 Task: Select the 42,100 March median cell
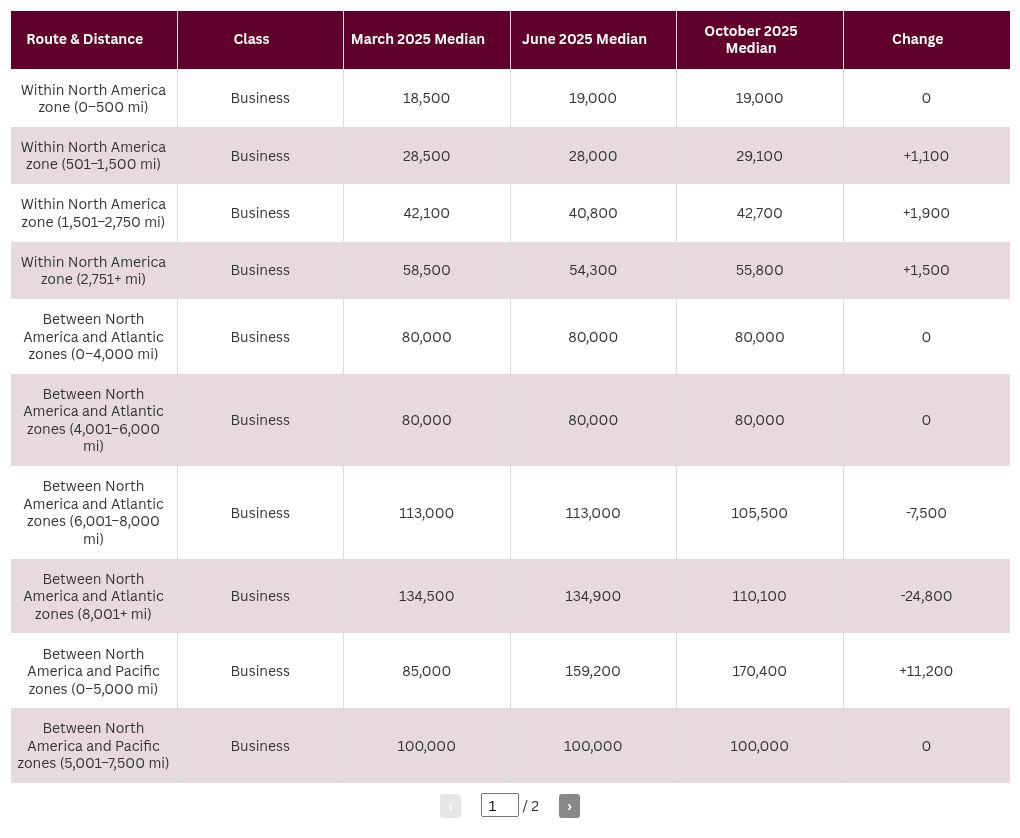point(427,213)
